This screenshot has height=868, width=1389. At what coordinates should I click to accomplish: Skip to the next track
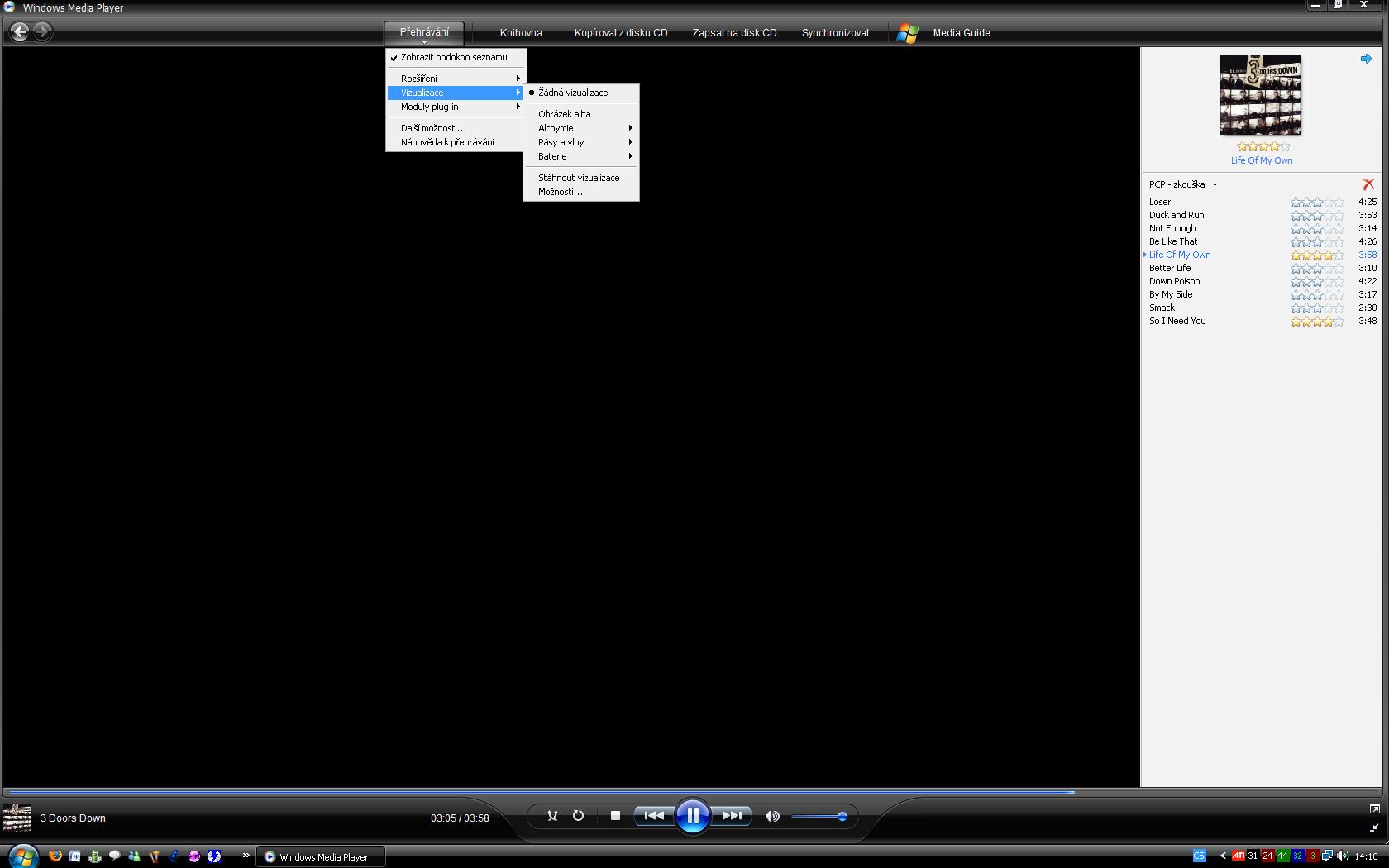[x=731, y=816]
